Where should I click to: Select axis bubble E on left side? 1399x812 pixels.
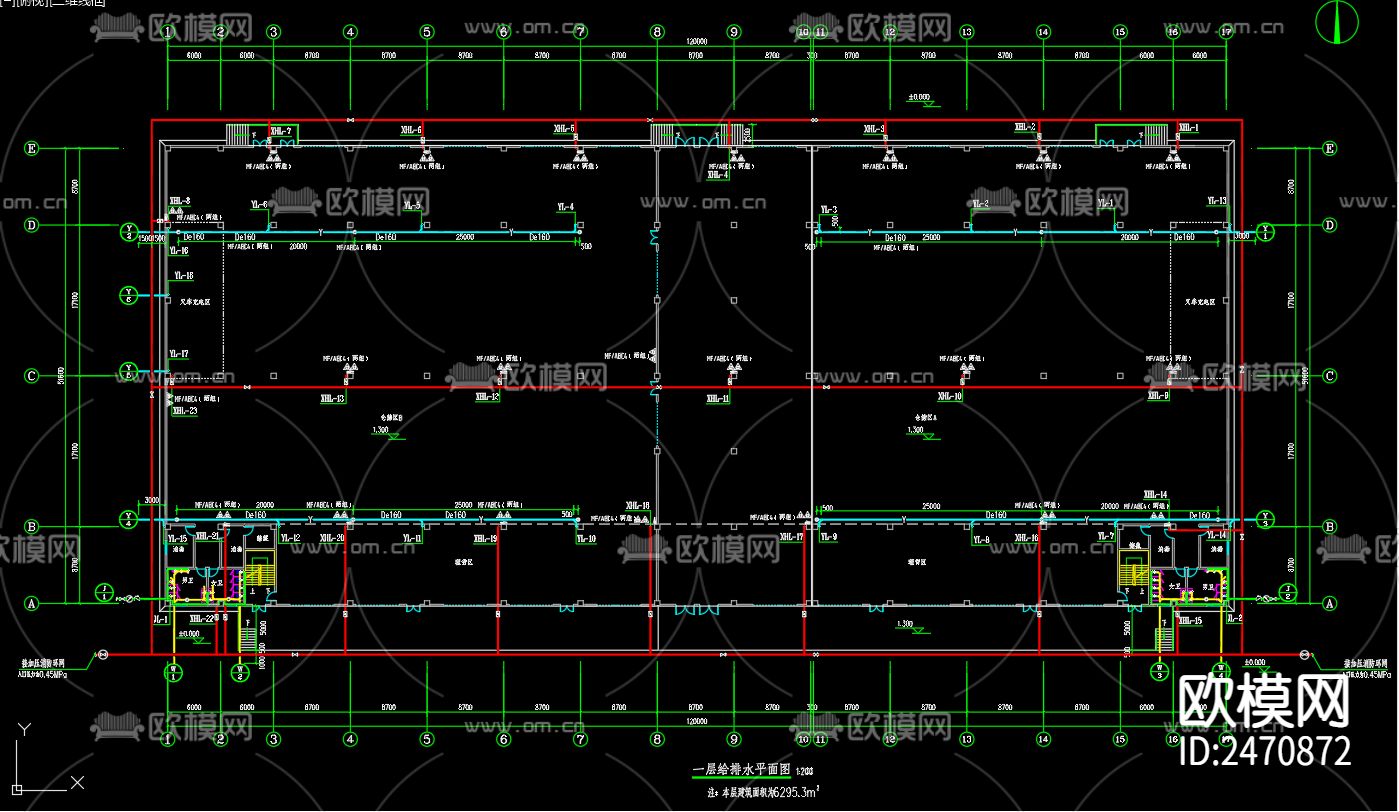tap(31, 149)
